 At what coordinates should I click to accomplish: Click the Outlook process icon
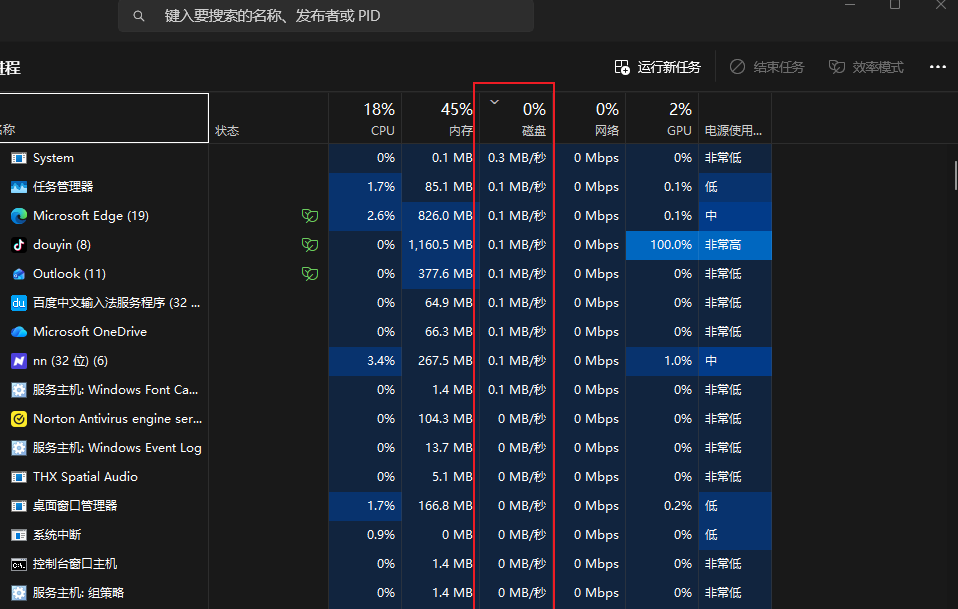pyautogui.click(x=18, y=273)
